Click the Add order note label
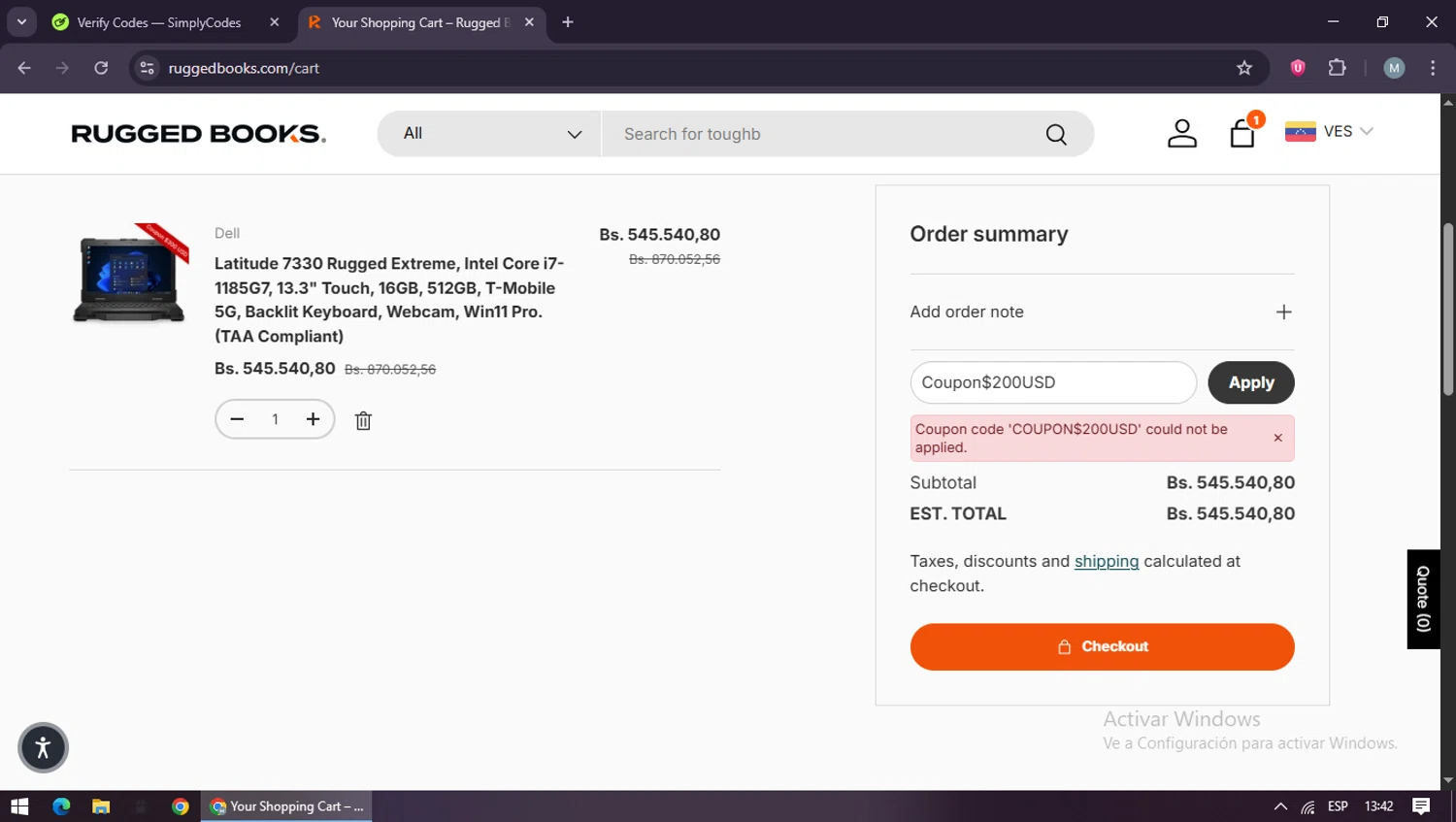Screen dimensions: 1456x822 click(967, 312)
